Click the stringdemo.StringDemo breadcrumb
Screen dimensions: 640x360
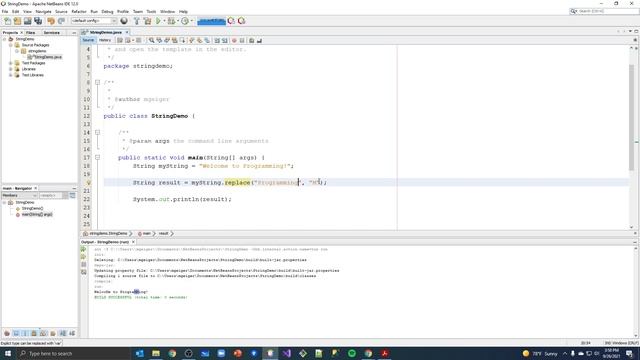[108, 233]
